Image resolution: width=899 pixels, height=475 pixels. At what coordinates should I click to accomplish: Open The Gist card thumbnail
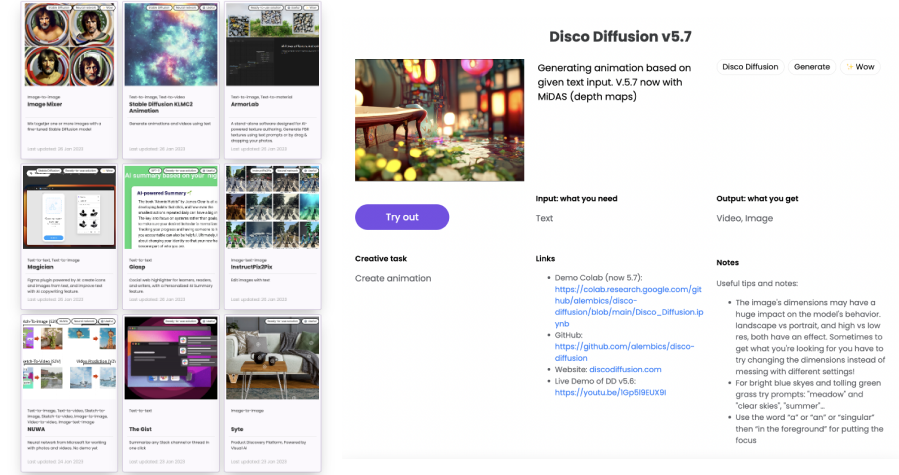pos(171,358)
